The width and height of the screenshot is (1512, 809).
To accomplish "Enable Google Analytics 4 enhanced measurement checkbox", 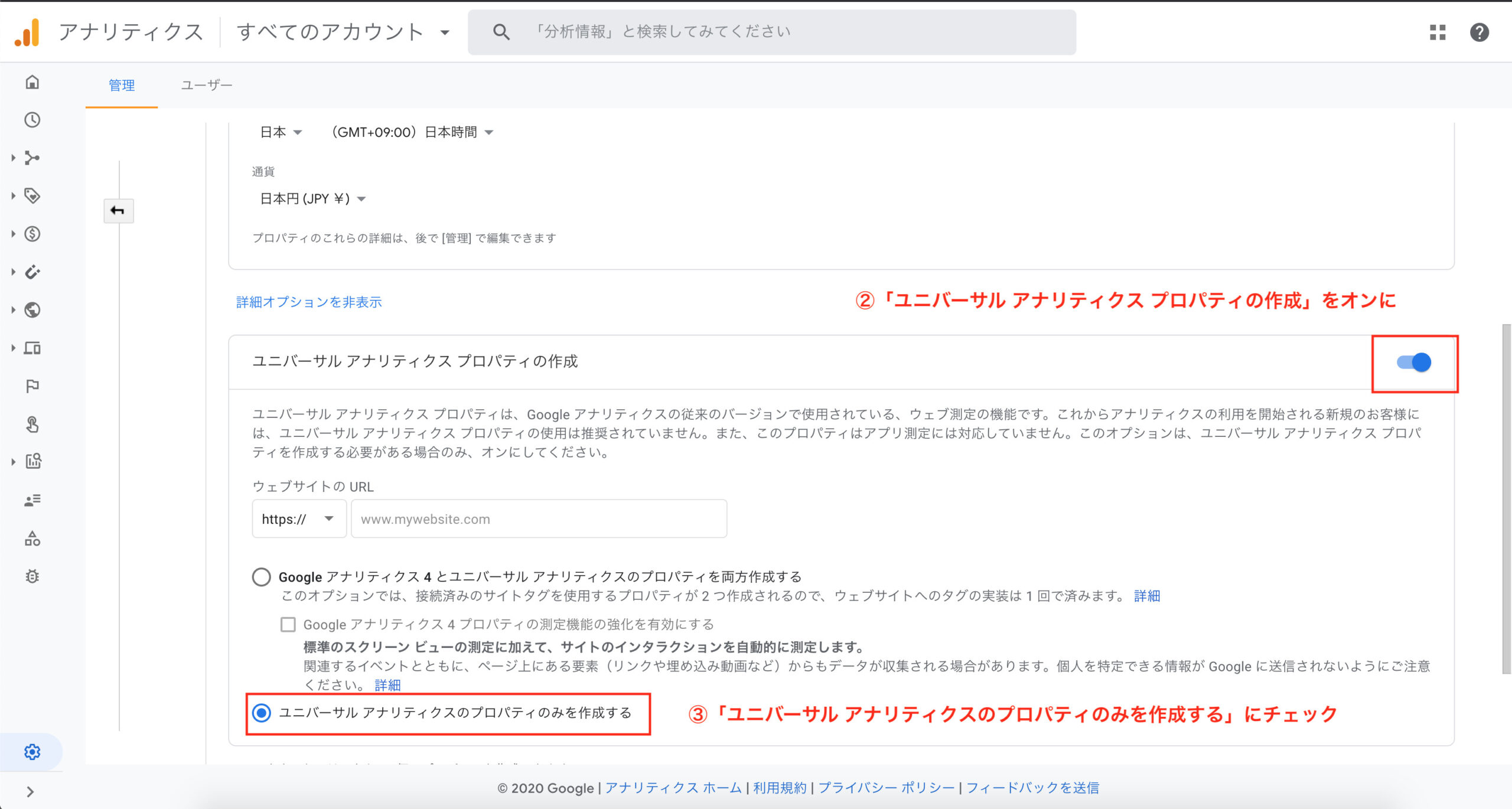I will pyautogui.click(x=287, y=624).
